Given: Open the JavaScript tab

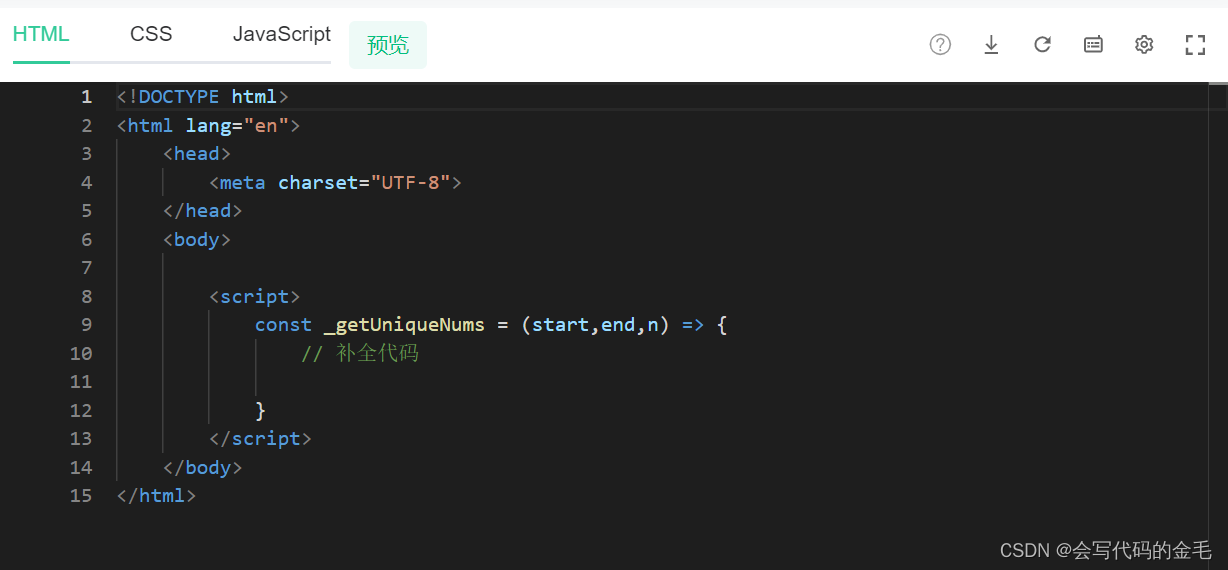Looking at the screenshot, I should pyautogui.click(x=282, y=34).
